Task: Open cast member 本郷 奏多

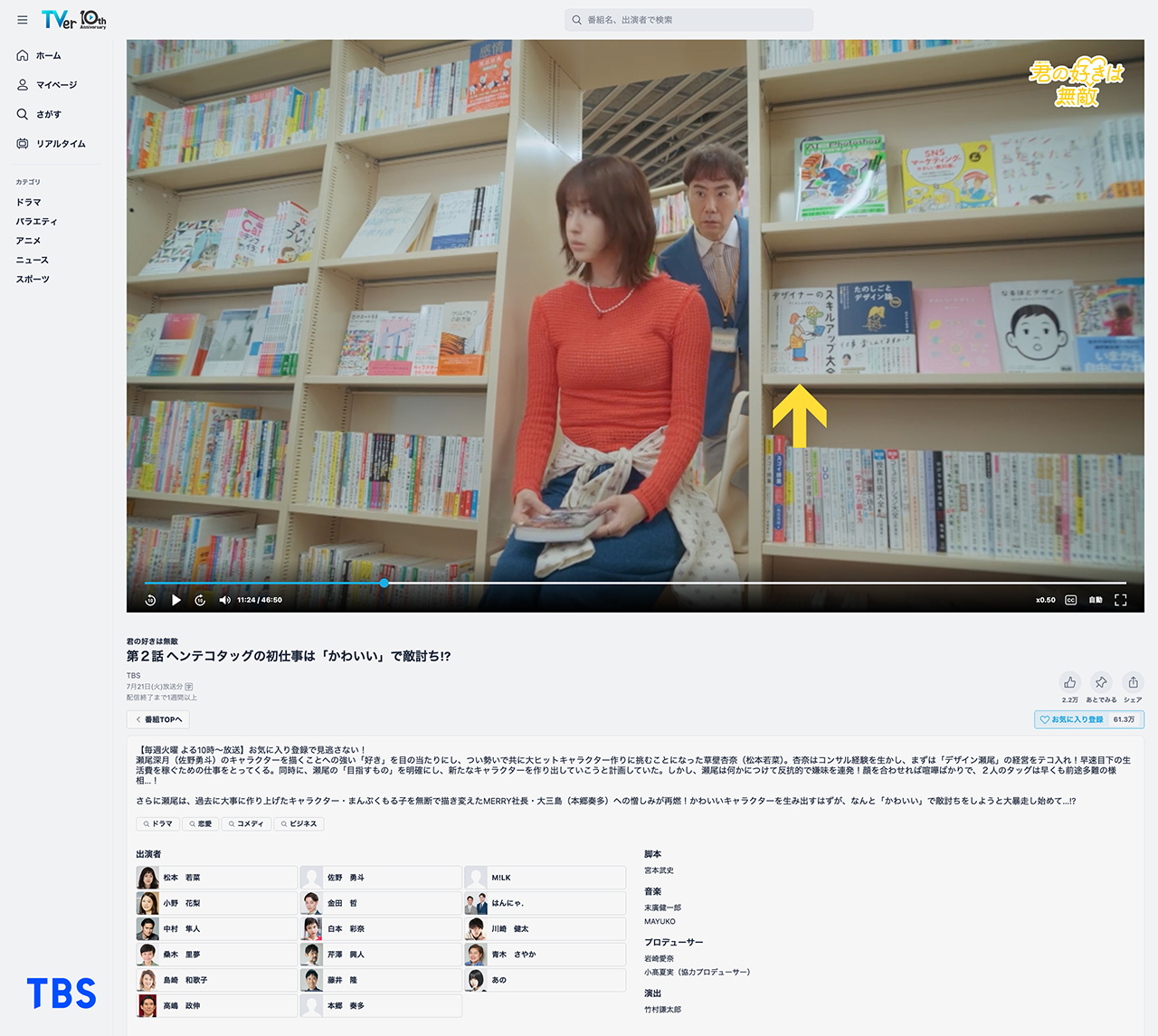Action: pyautogui.click(x=381, y=1005)
